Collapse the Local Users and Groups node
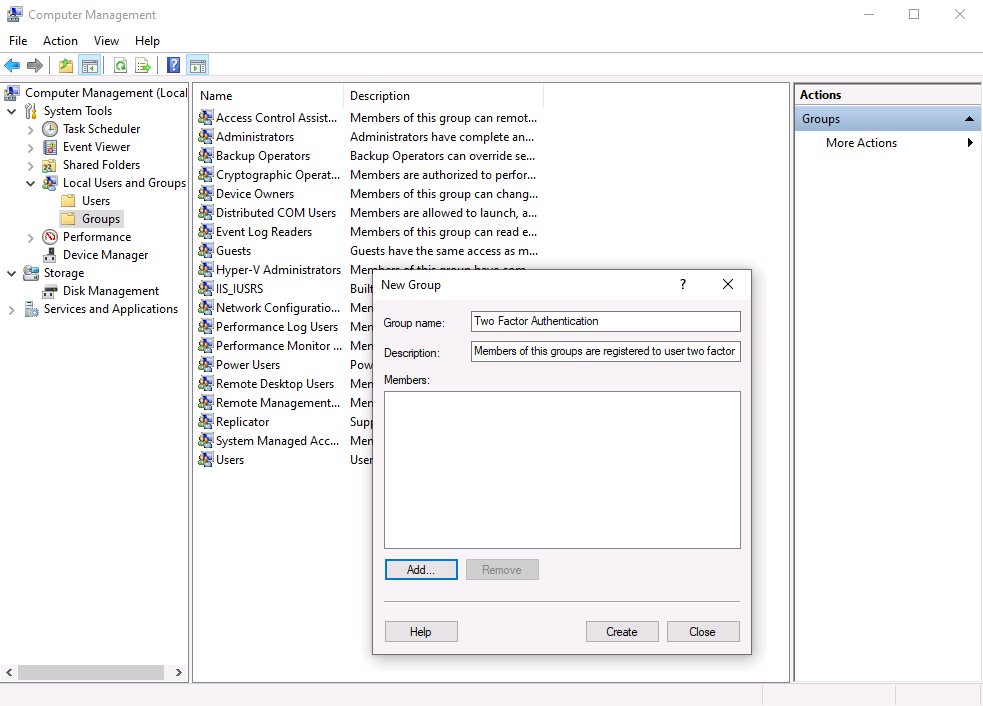Screen dimensions: 983x706 (x=29, y=183)
